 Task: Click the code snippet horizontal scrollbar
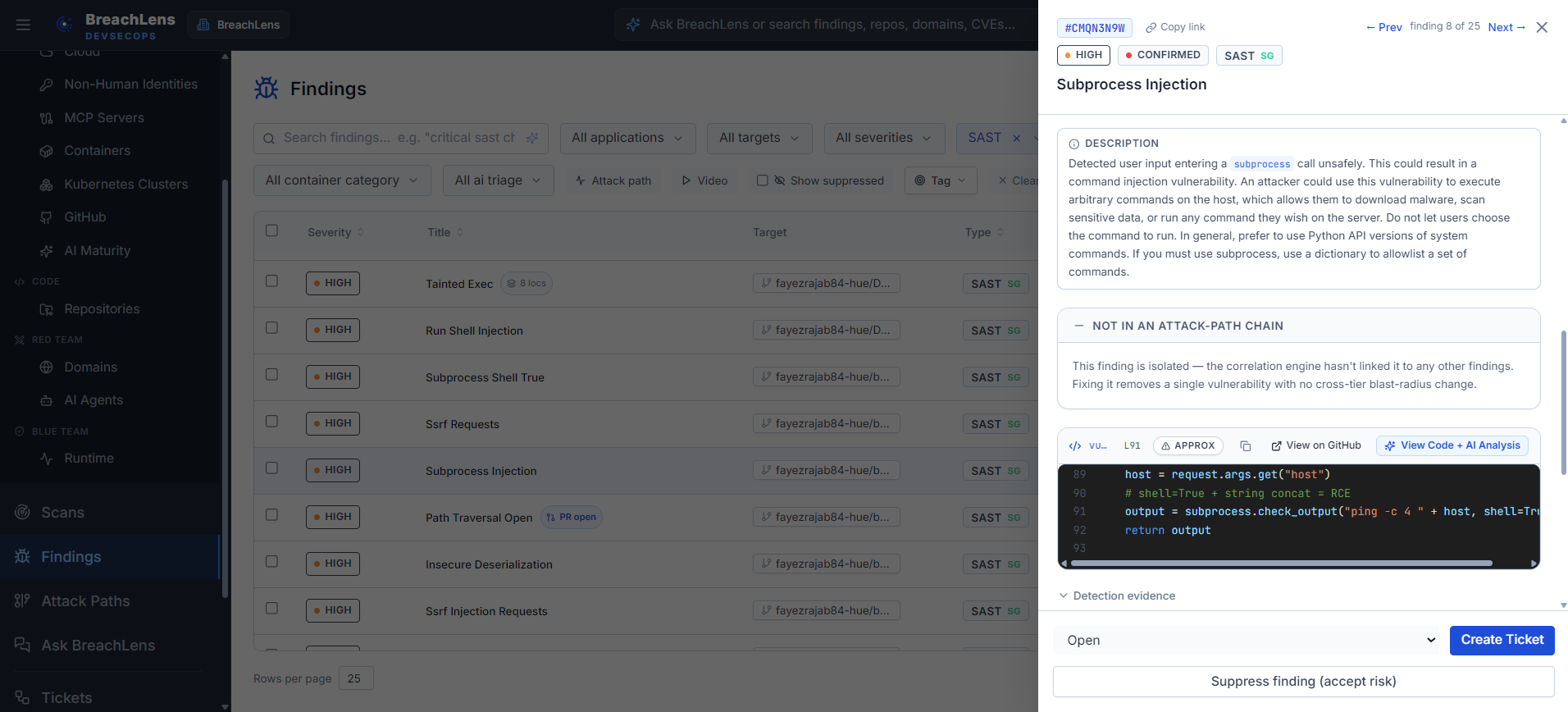[x=1281, y=564]
